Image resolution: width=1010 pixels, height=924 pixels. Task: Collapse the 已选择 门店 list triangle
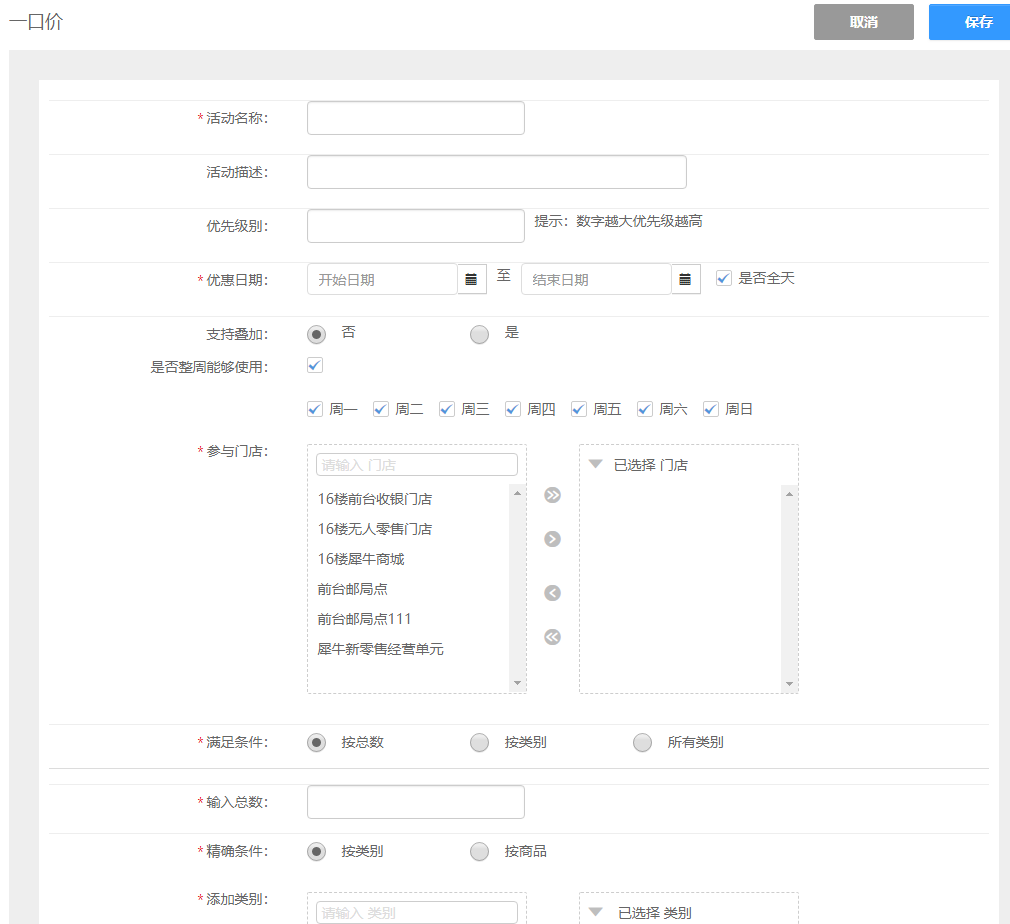596,464
